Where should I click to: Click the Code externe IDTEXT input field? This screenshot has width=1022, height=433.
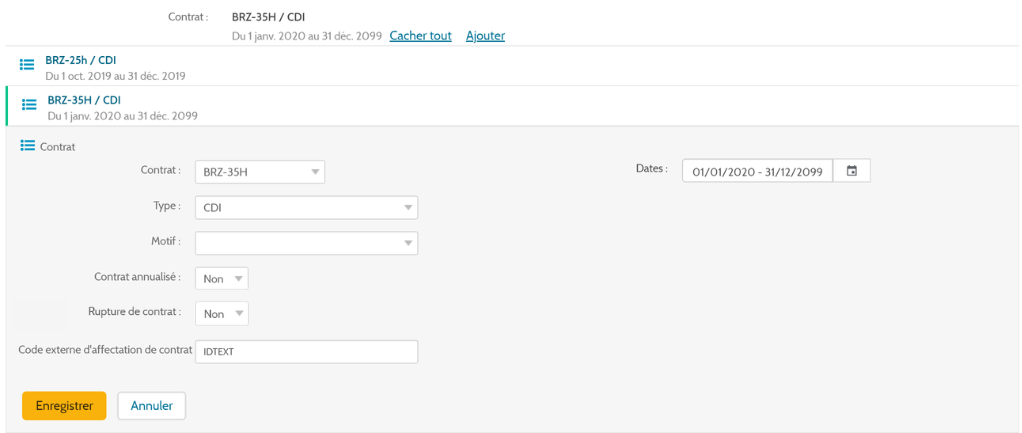point(306,351)
